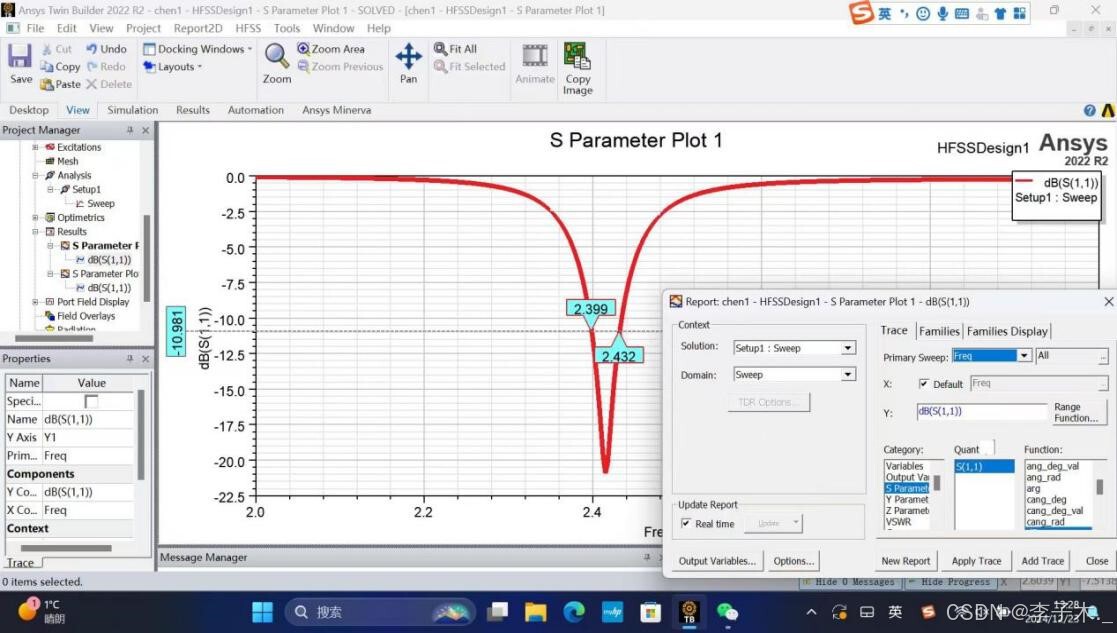Collapse the Analysis tree node
Screen dimensions: 1117x633
(35, 175)
